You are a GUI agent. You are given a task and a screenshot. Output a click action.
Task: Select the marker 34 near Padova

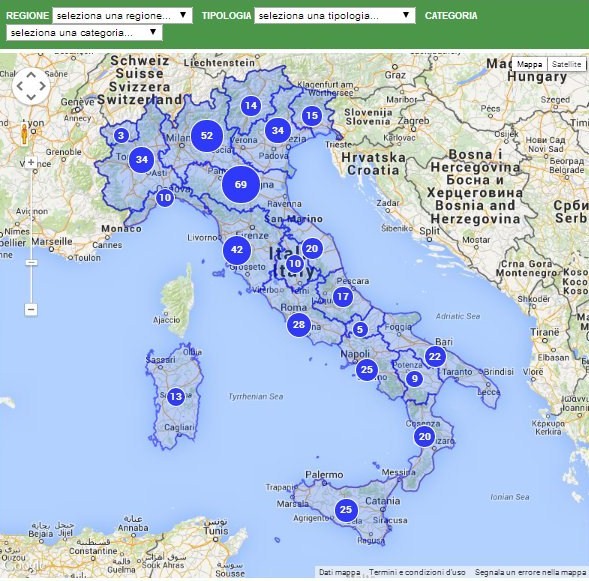[278, 130]
